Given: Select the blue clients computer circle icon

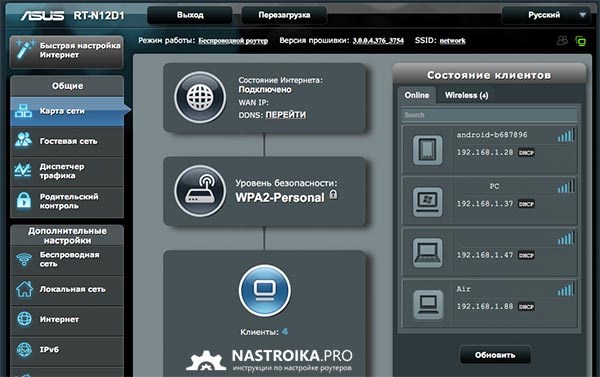Looking at the screenshot, I should [x=264, y=291].
